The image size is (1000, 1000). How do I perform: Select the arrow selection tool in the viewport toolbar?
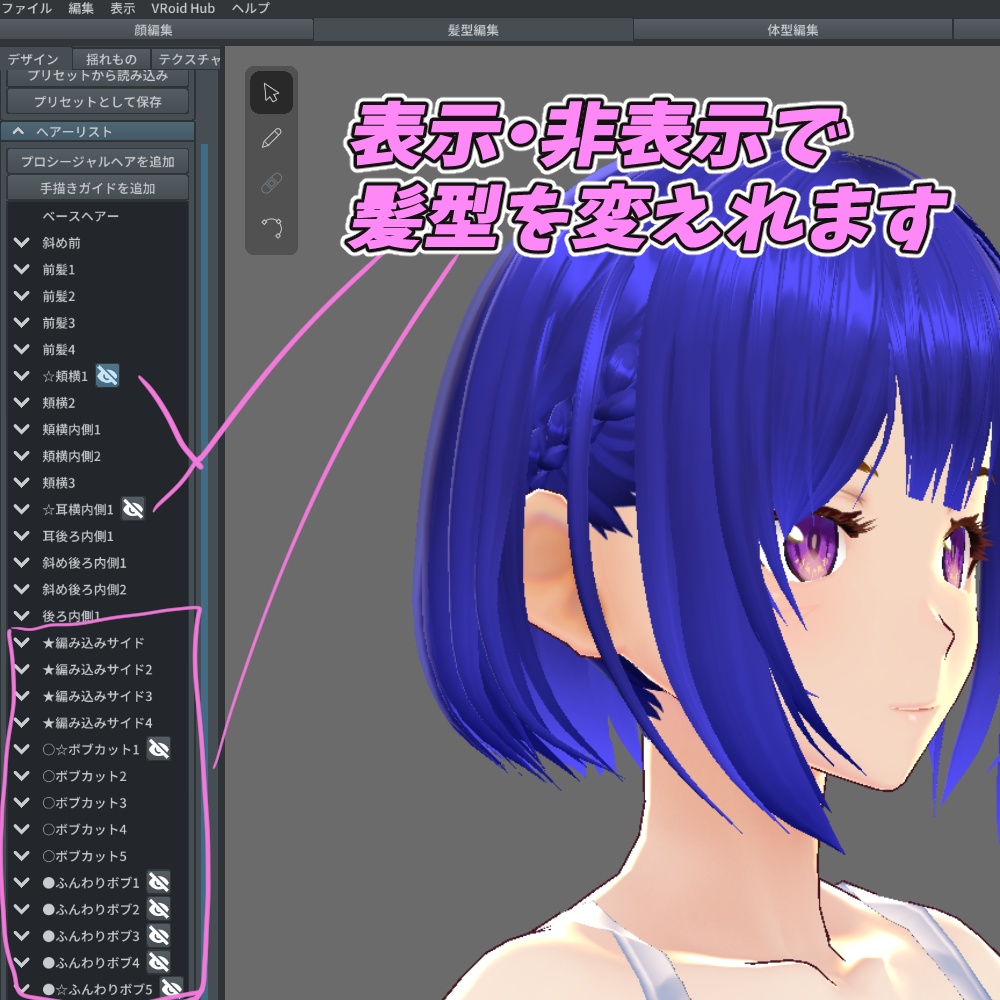[270, 92]
